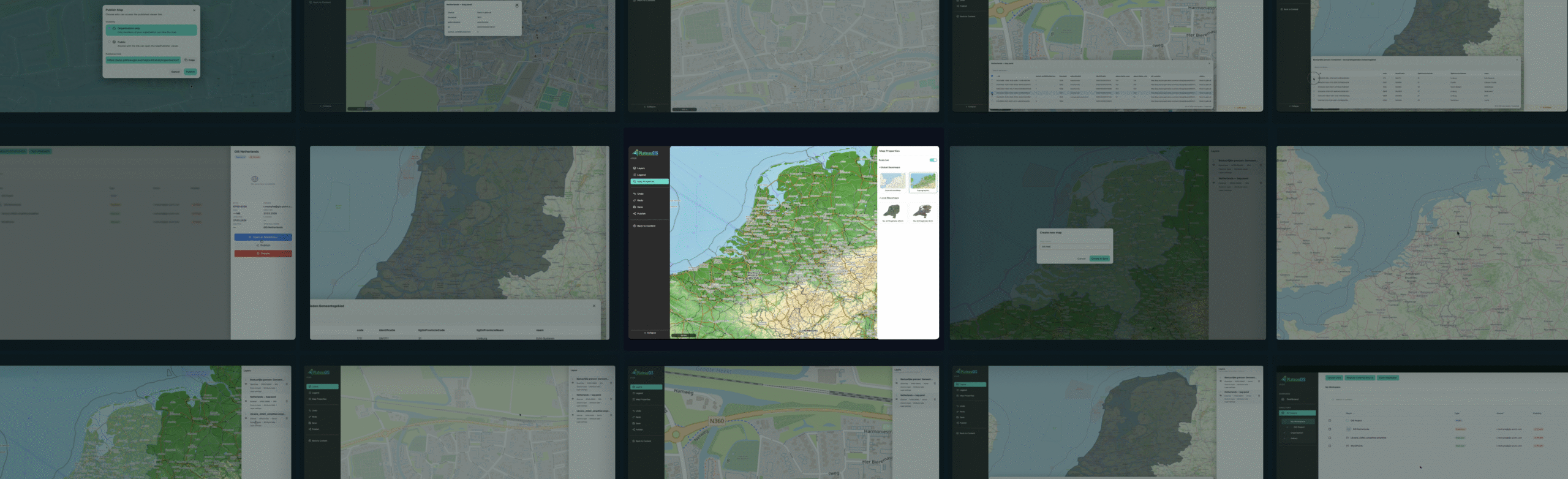Toggle the Scale bar switch
This screenshot has height=479, width=1568.
[932, 160]
